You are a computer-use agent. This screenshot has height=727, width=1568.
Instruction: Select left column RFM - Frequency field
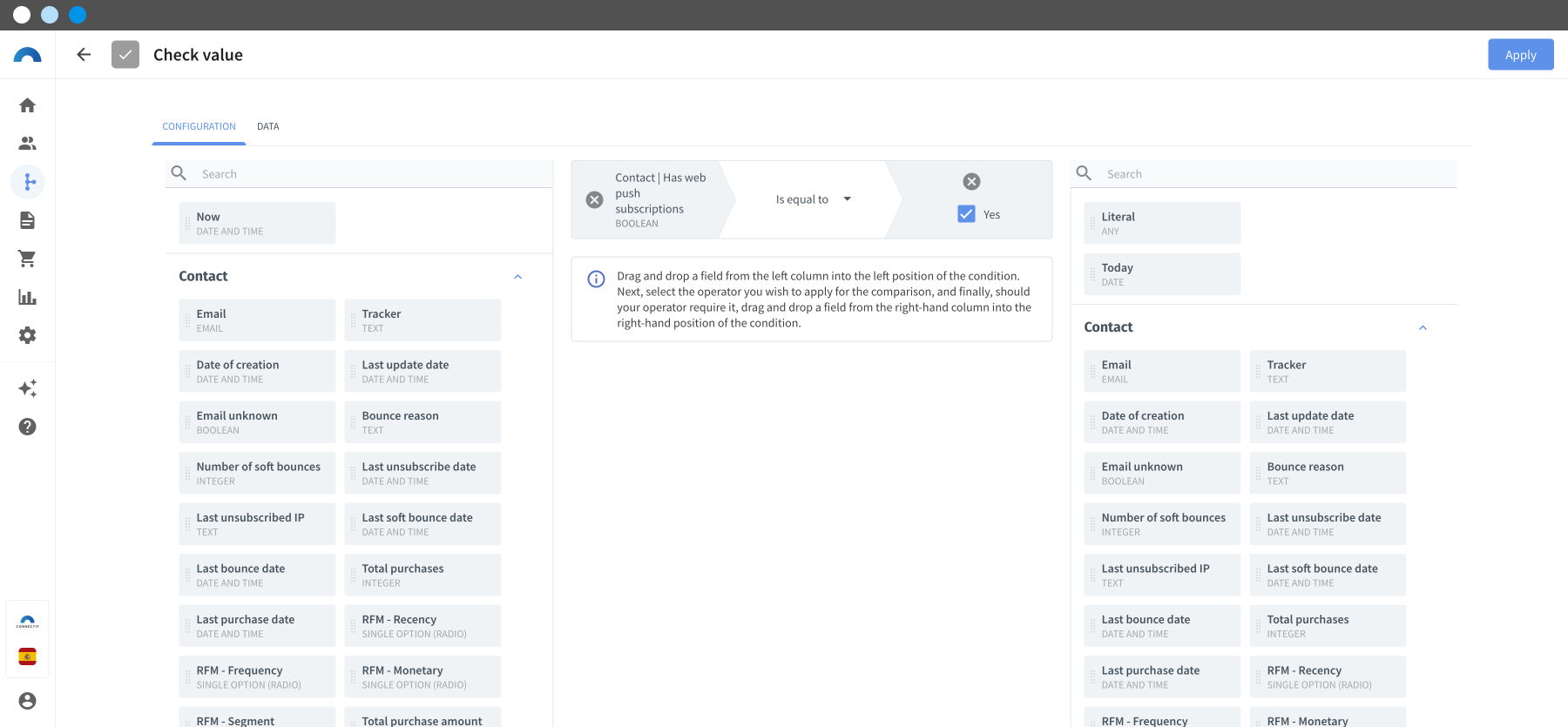(257, 677)
